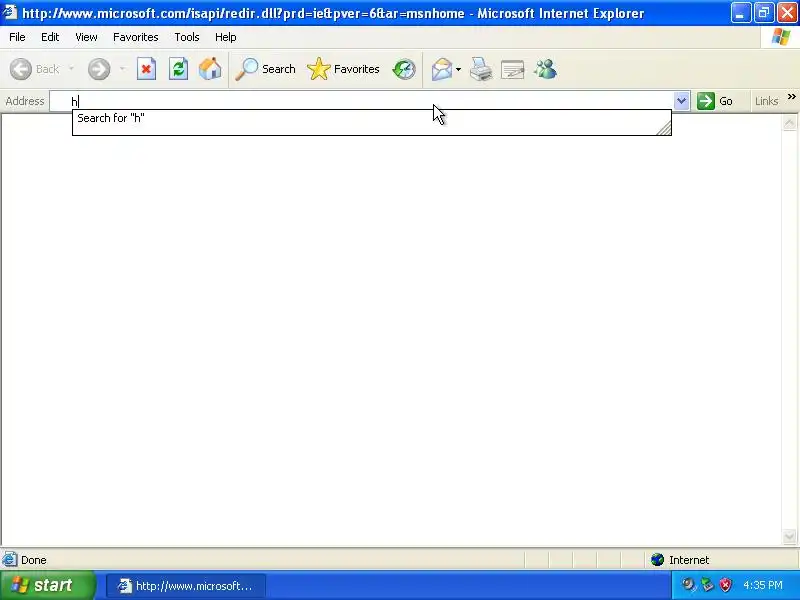Open the Edit menu
This screenshot has height=600, width=800.
(x=50, y=37)
